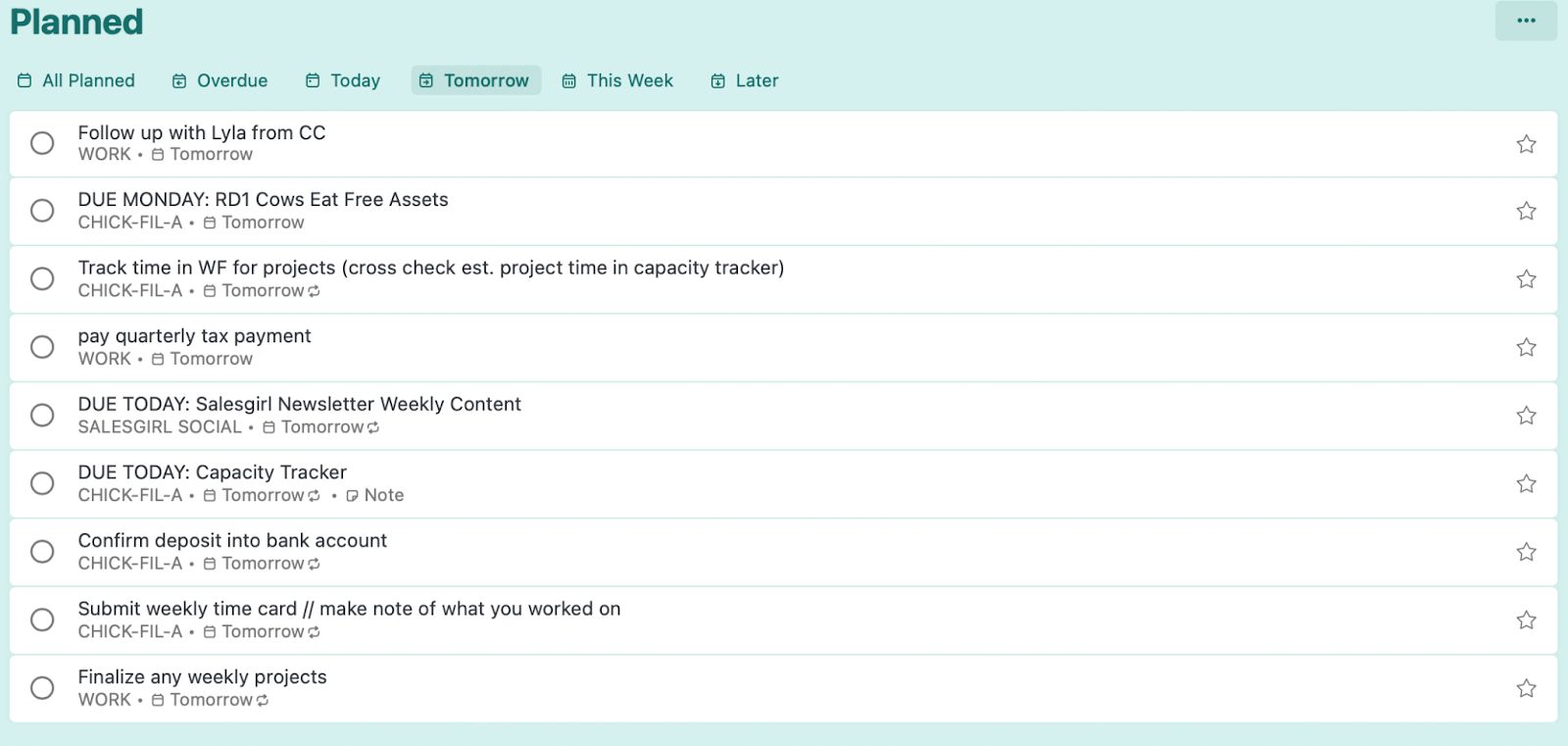
Task: Open the Later filter tab
Action: pos(745,80)
